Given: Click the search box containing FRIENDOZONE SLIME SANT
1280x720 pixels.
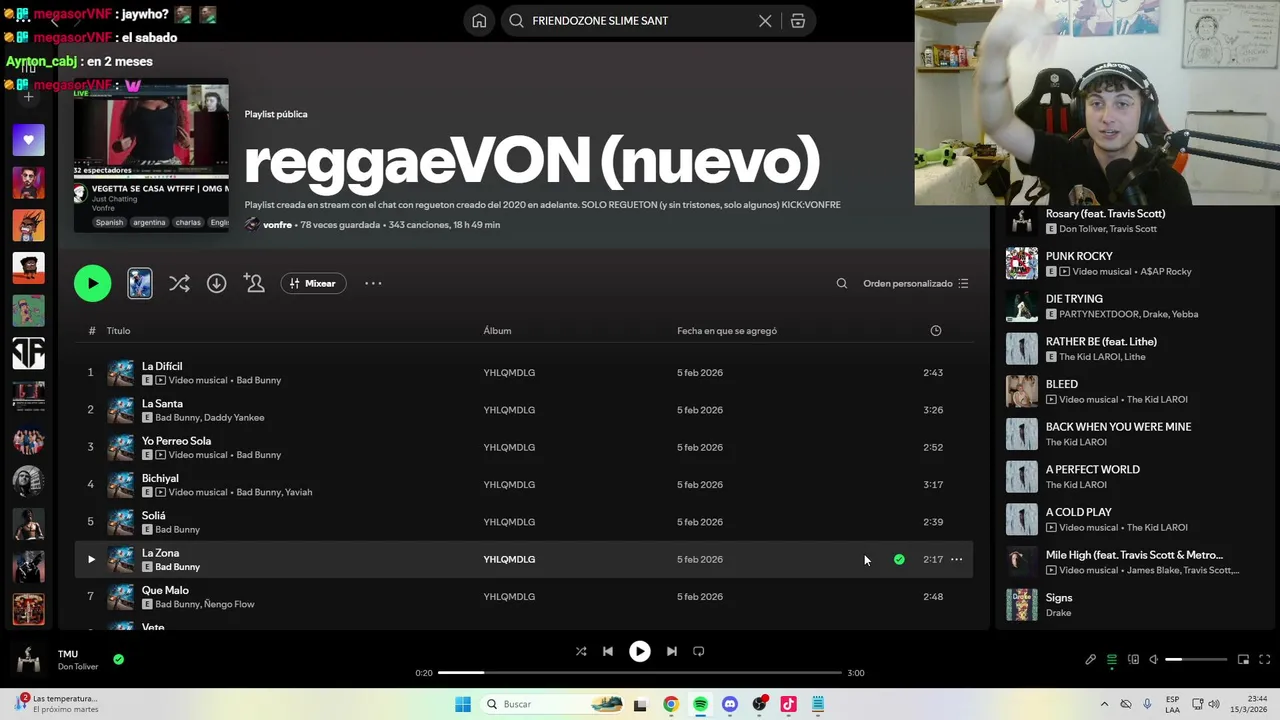Looking at the screenshot, I should tap(642, 21).
